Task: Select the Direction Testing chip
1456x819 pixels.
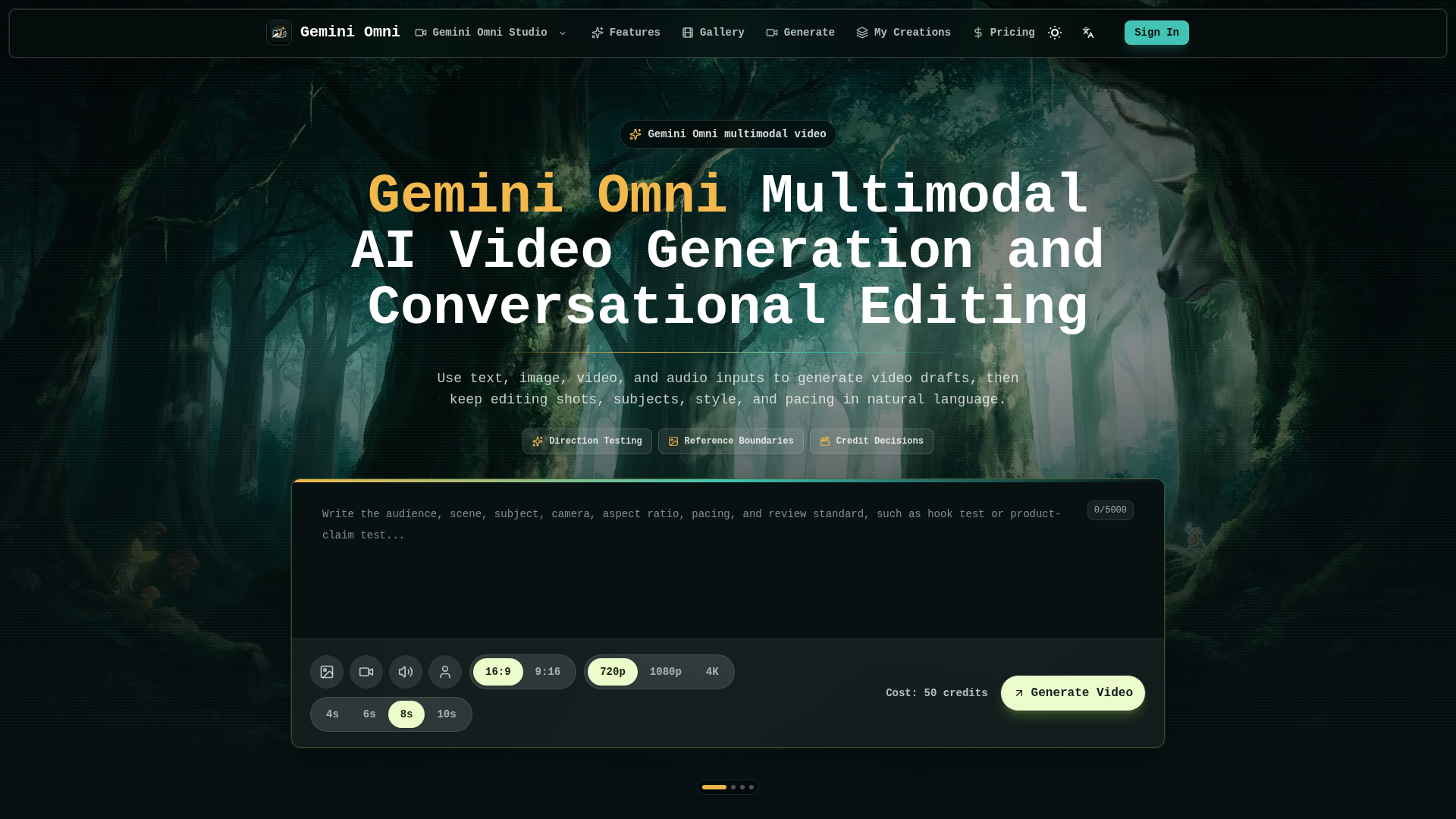Action: [587, 441]
